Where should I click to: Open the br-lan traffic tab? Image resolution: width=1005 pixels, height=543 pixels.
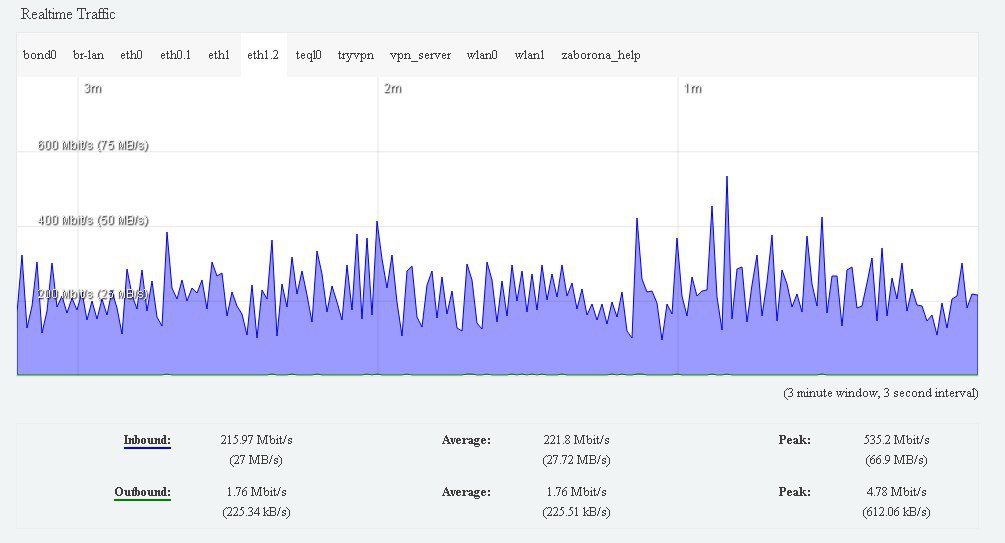(x=88, y=55)
